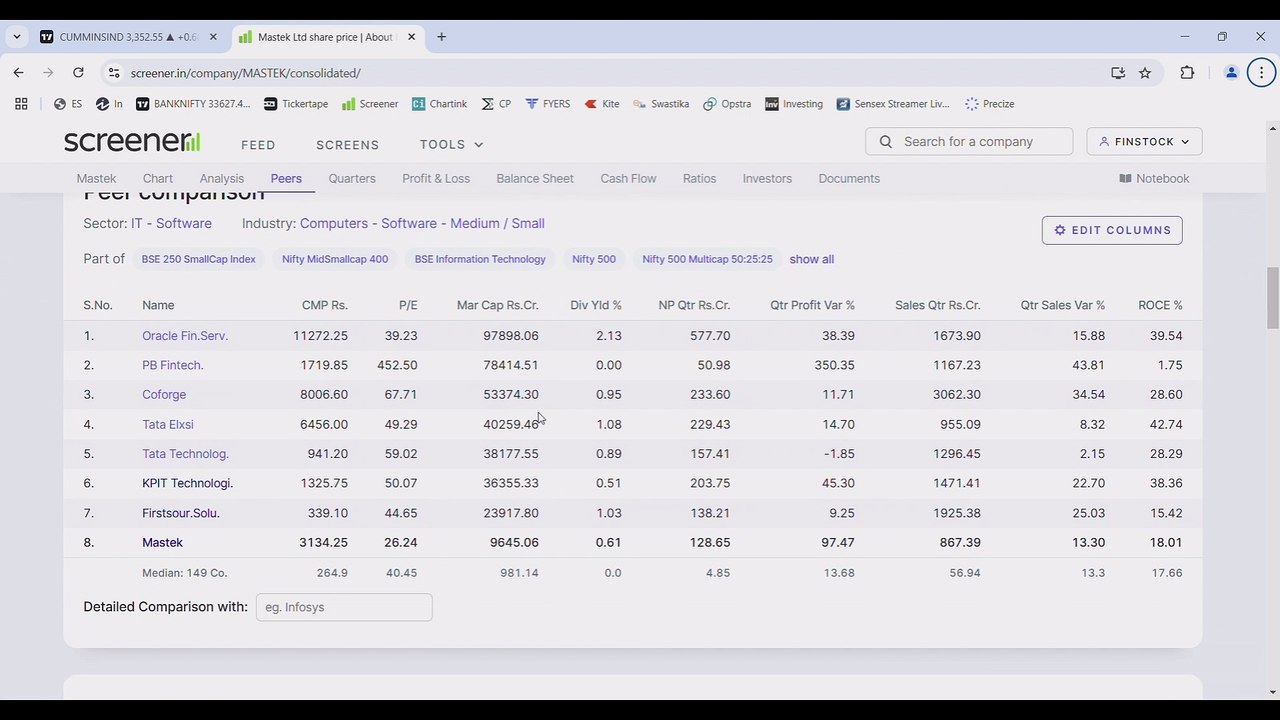
Task: Switch to the Profit & Loss tab
Action: (x=436, y=178)
